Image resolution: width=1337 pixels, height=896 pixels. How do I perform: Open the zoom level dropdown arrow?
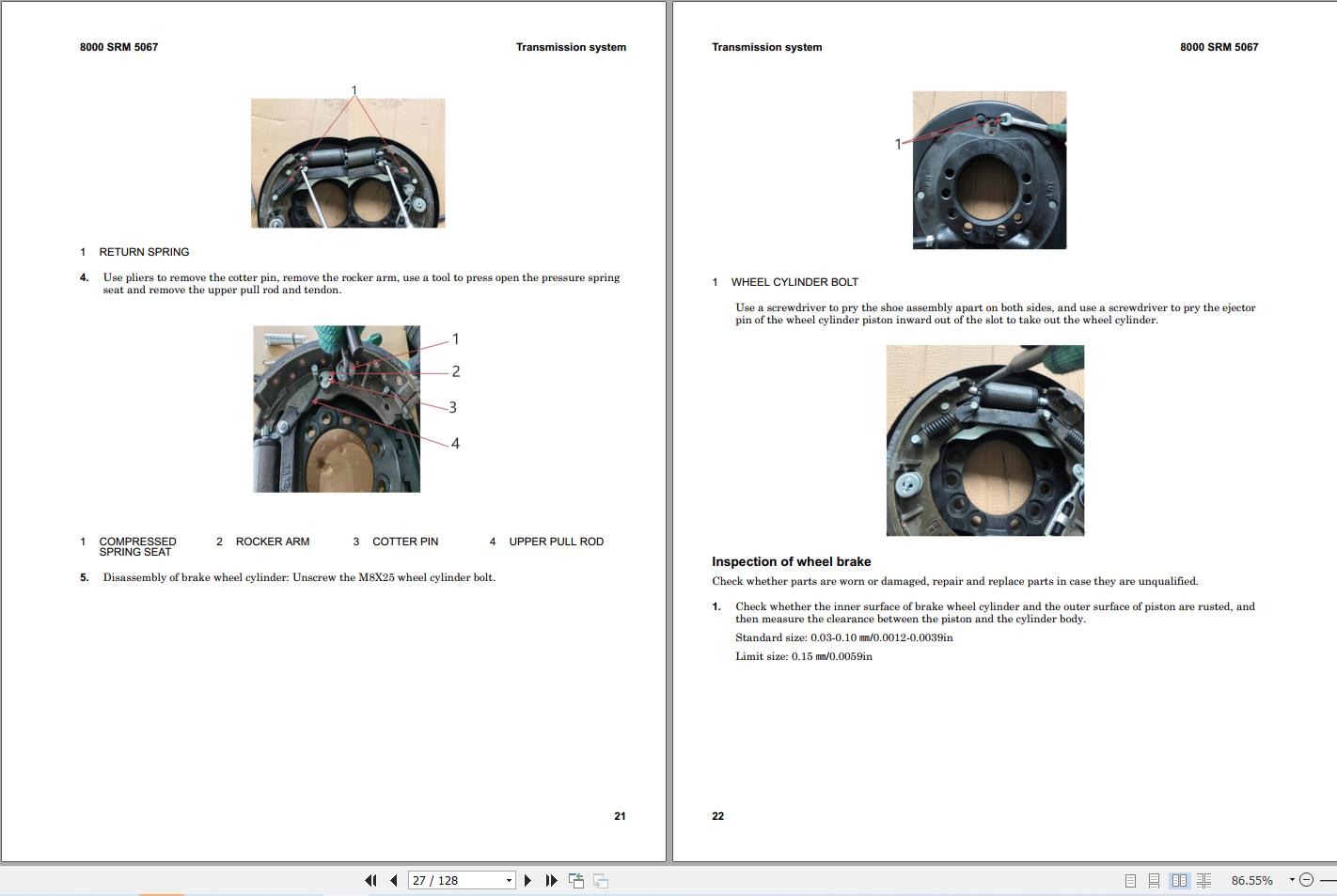(1292, 880)
